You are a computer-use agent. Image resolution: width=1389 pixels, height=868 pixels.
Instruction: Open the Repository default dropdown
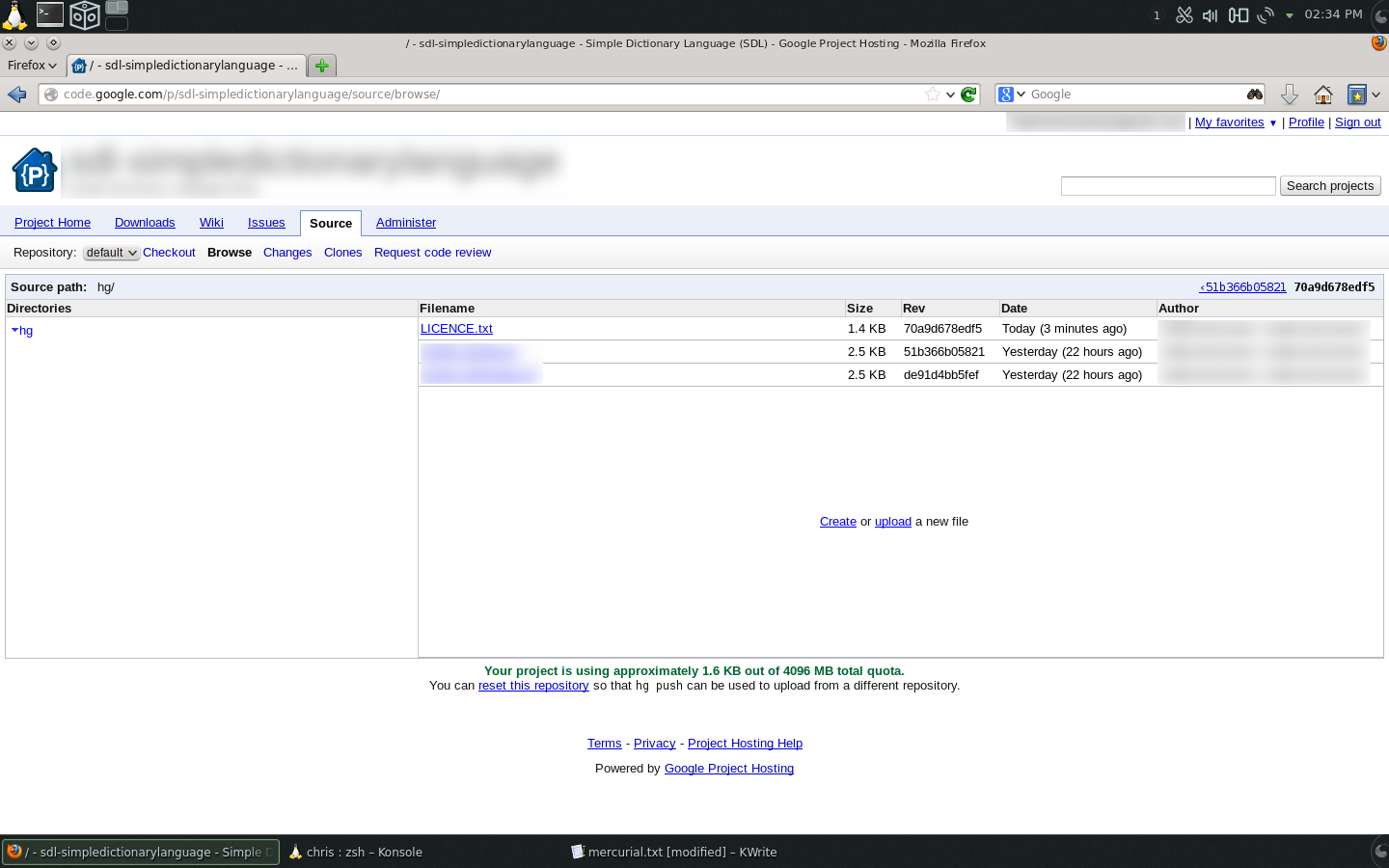pyautogui.click(x=111, y=253)
